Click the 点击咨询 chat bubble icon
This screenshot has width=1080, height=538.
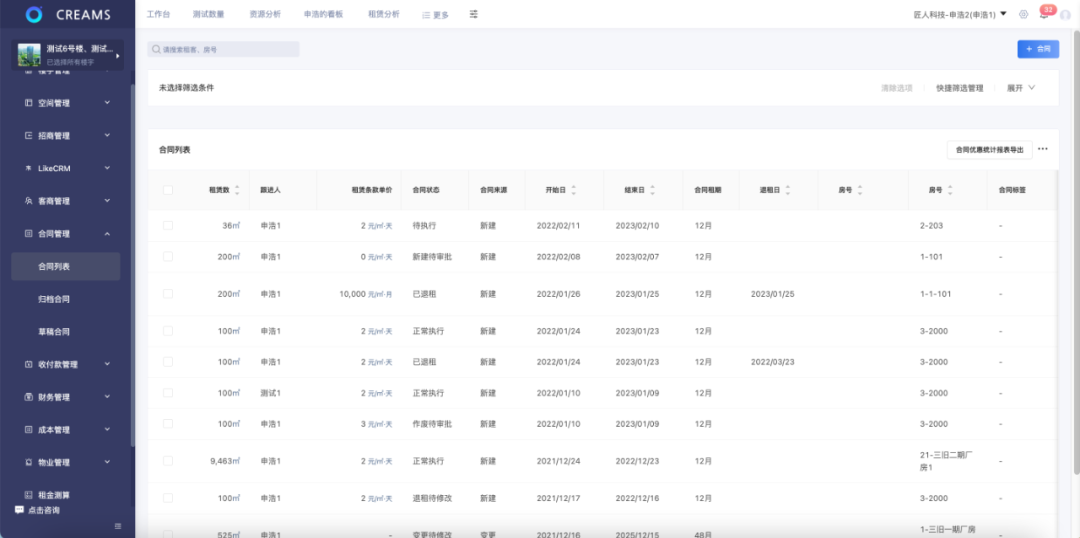click(x=19, y=510)
